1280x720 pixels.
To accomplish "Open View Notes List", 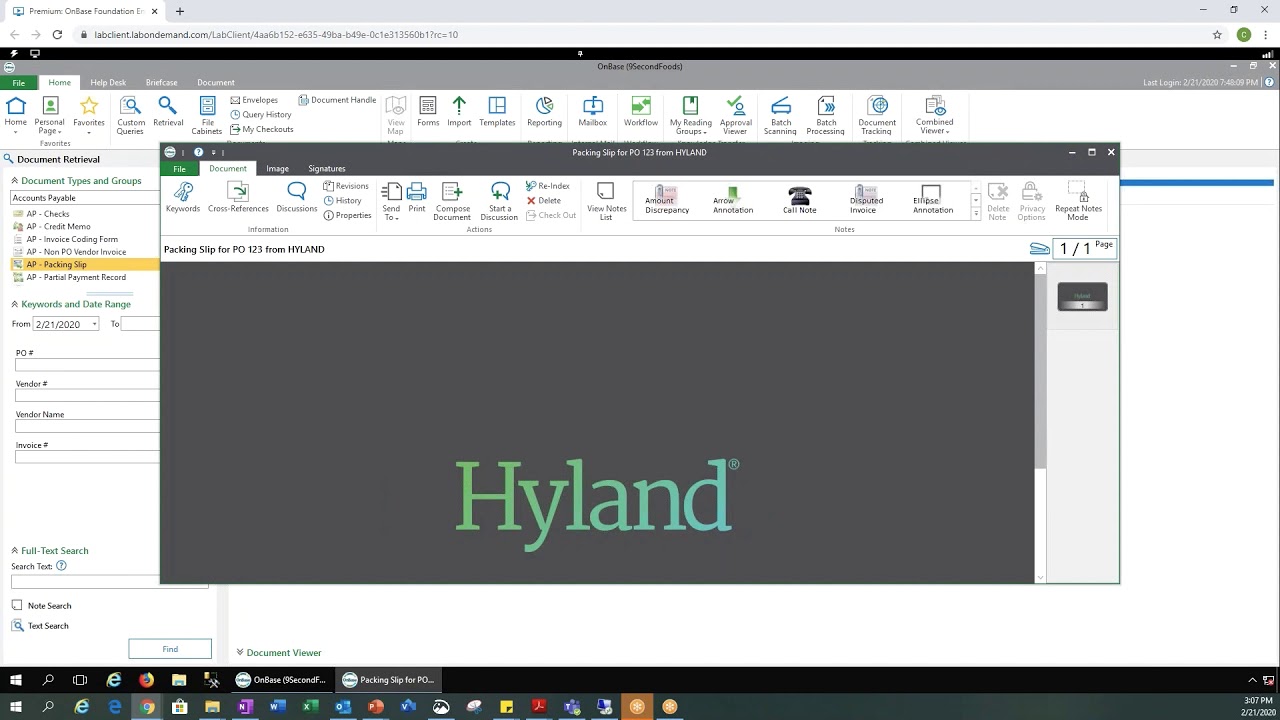I will point(606,202).
